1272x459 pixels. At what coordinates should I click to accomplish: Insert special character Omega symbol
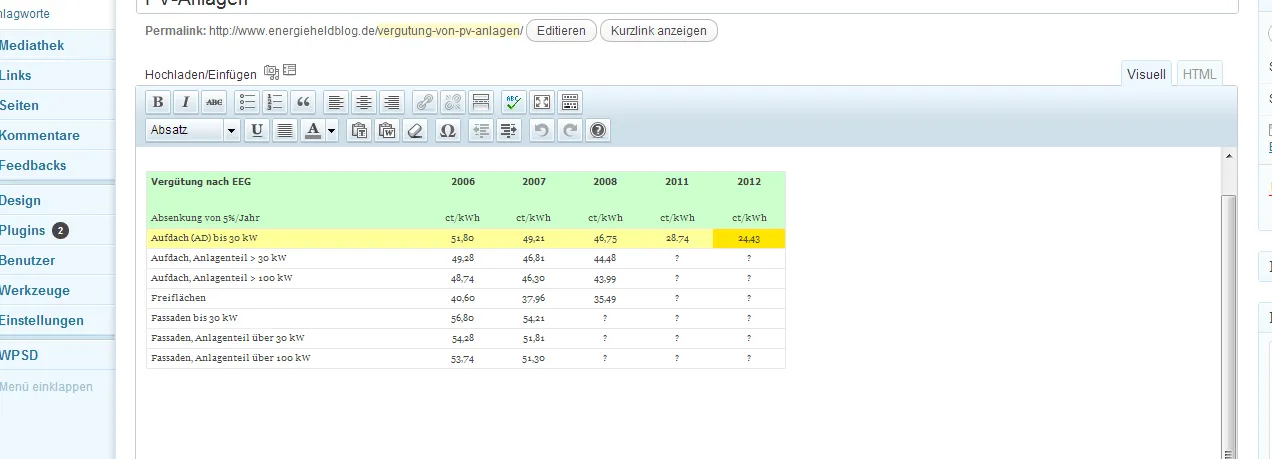(447, 130)
